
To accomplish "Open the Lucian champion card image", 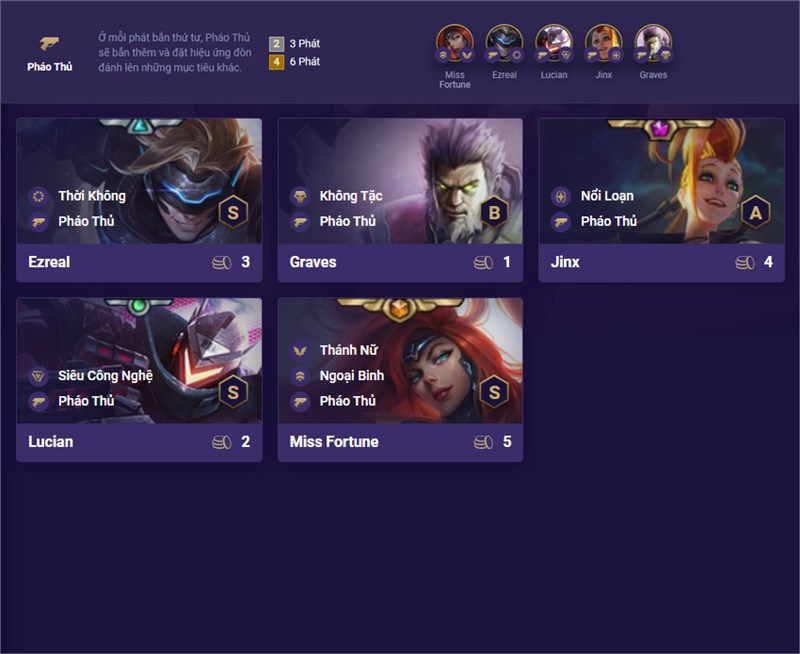I will [139, 361].
